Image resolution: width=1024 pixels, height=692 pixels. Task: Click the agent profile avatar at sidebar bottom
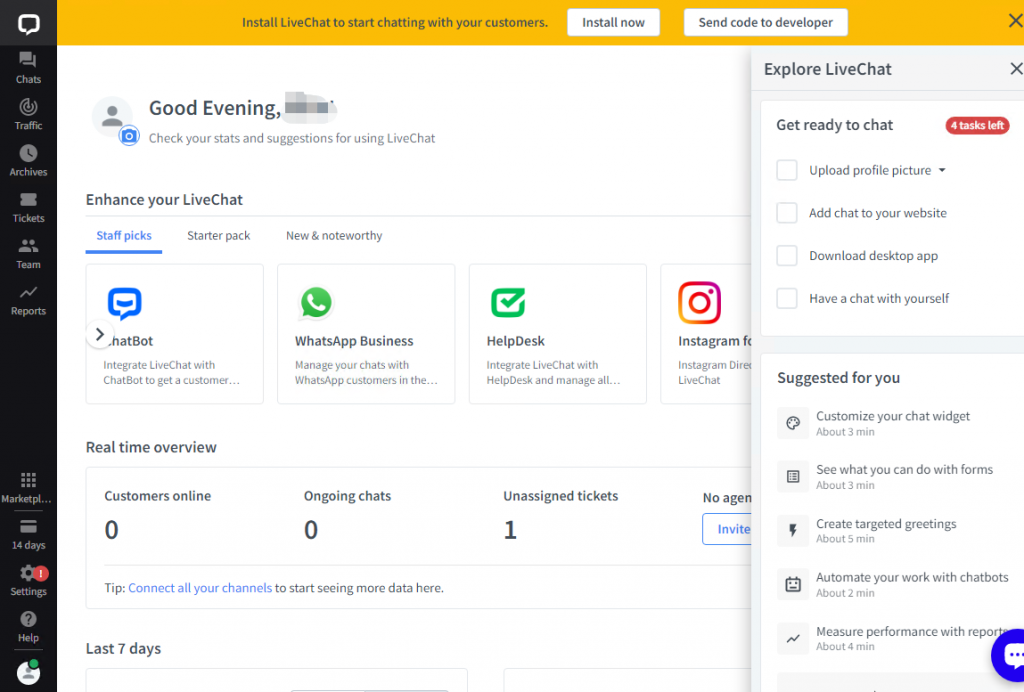click(28, 673)
